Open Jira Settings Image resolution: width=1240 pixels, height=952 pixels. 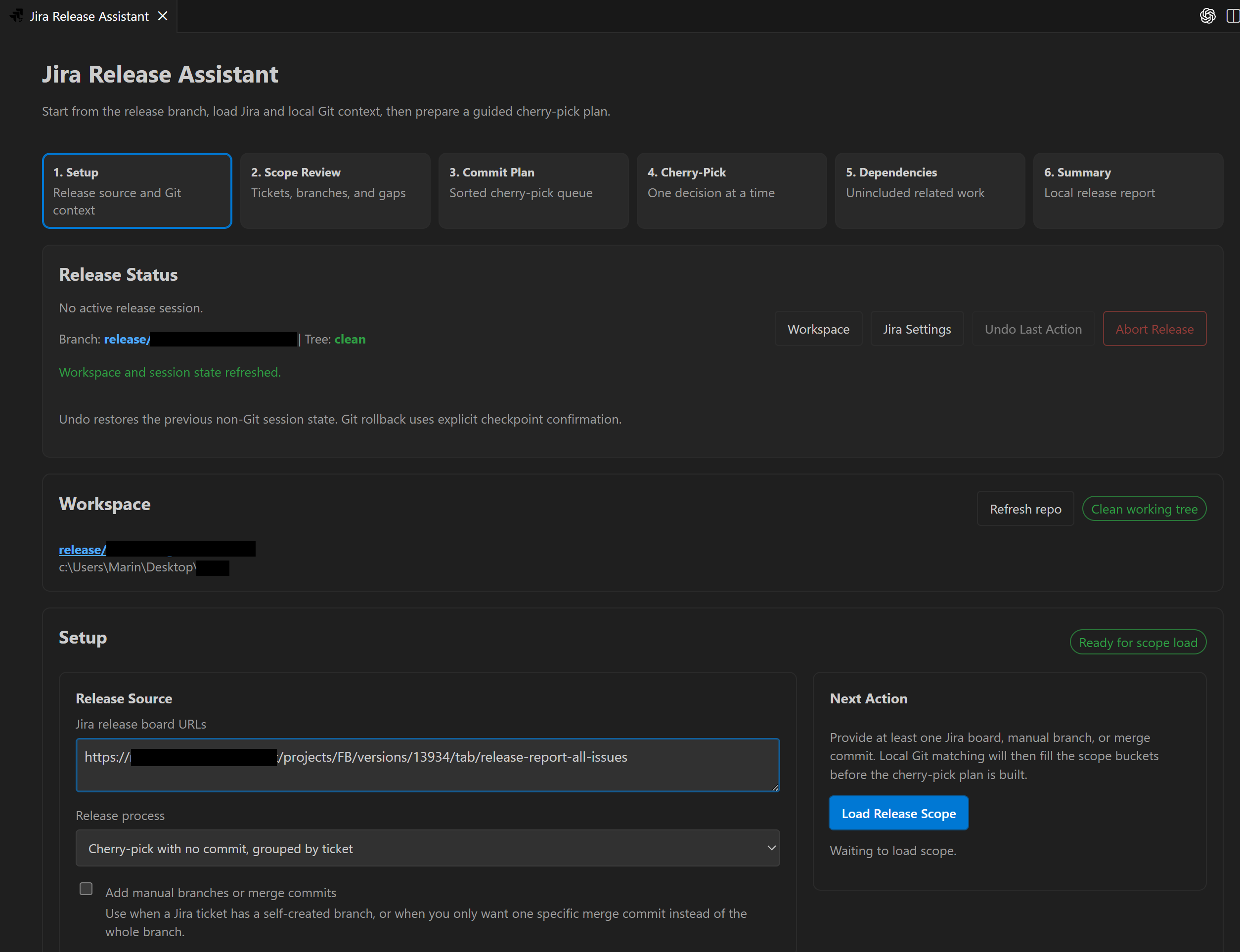click(x=917, y=329)
